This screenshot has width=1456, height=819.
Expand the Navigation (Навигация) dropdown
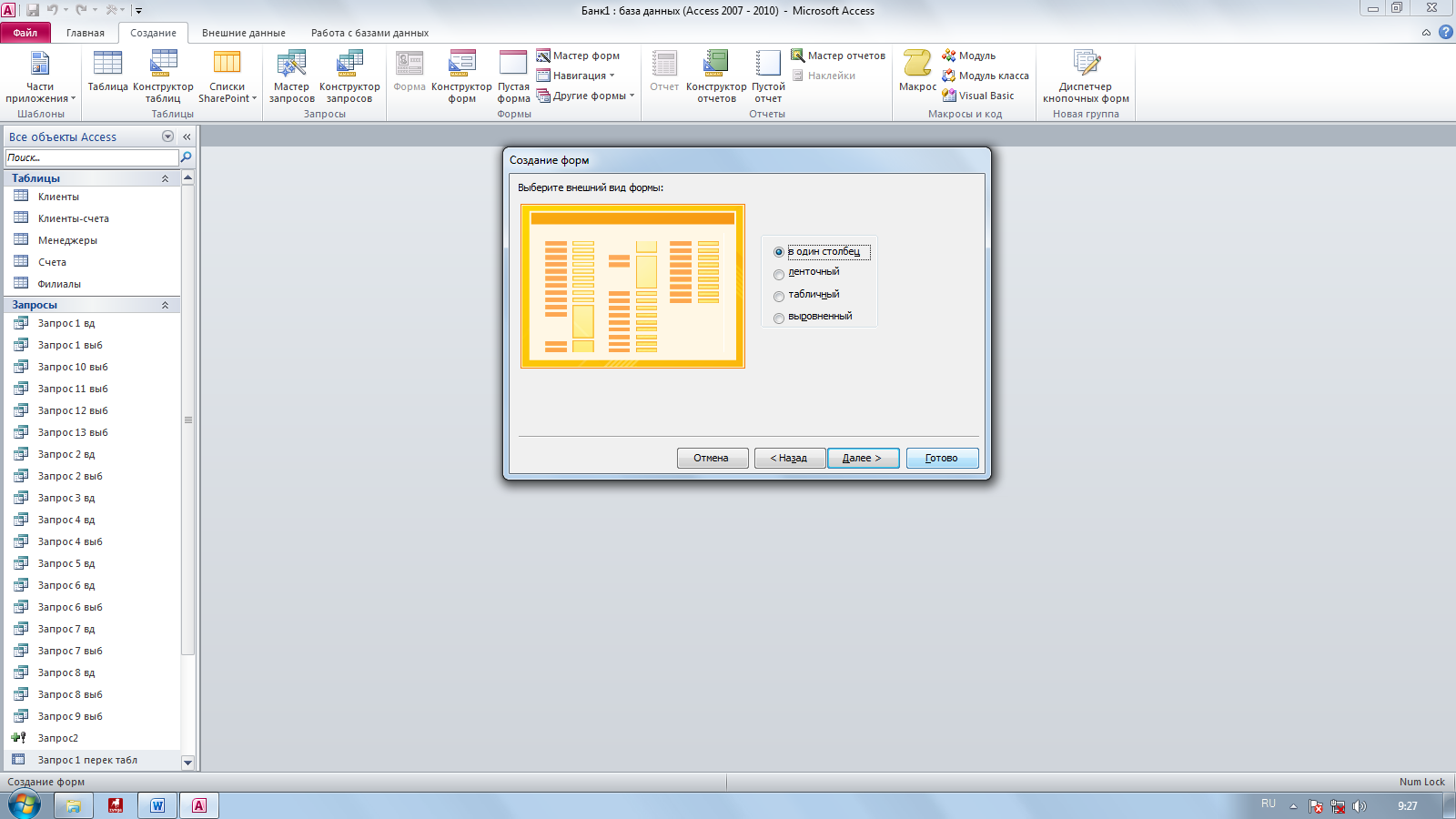[x=576, y=76]
